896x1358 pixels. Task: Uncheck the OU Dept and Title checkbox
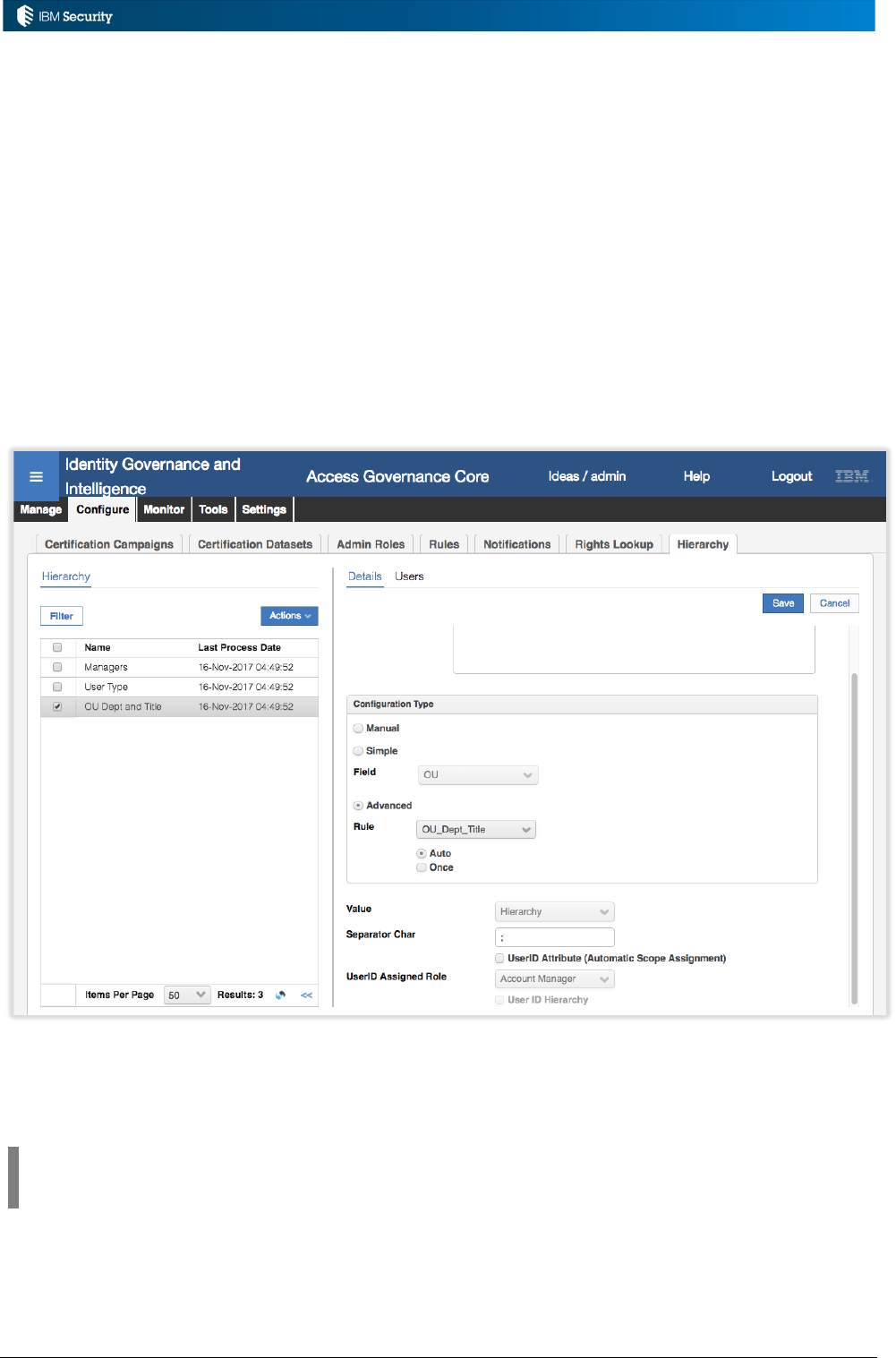click(x=57, y=706)
